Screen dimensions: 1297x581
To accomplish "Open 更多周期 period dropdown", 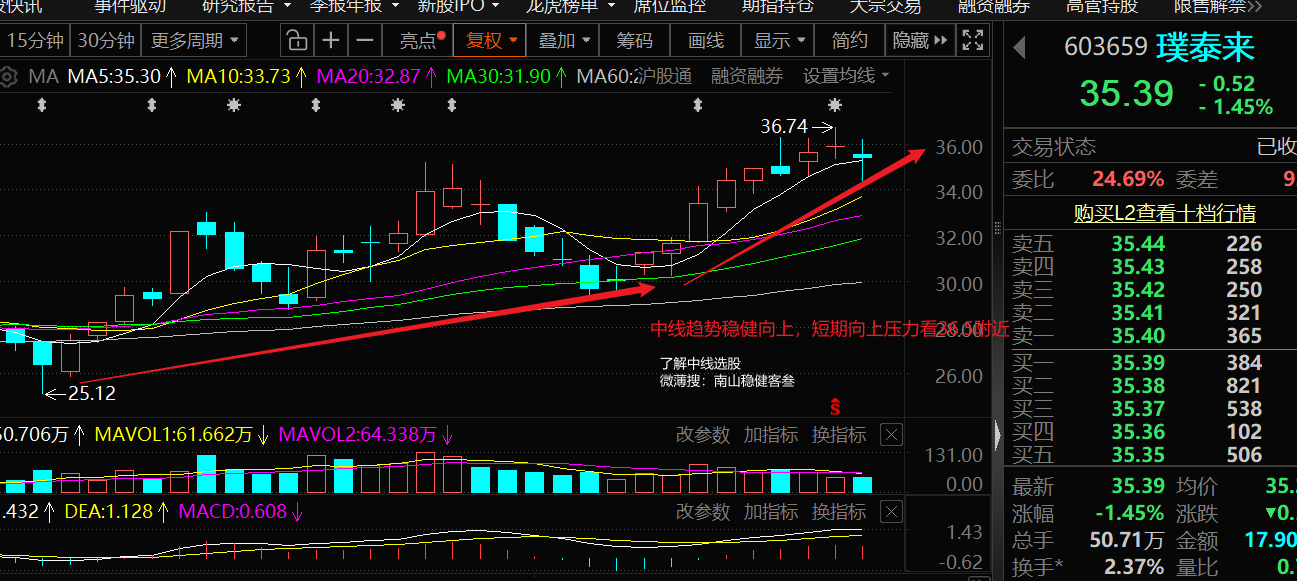I will coord(195,41).
